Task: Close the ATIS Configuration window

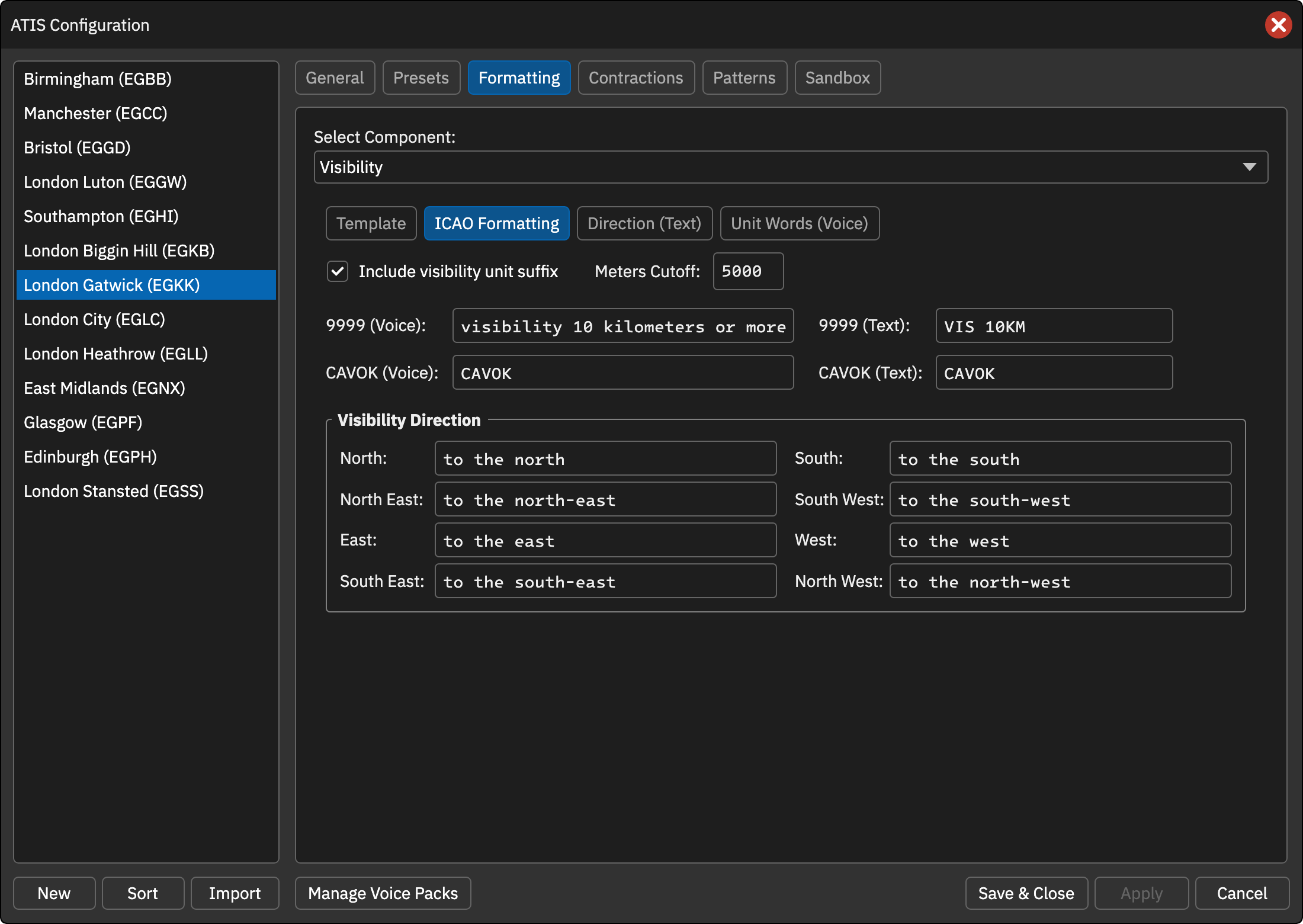Action: point(1278,25)
